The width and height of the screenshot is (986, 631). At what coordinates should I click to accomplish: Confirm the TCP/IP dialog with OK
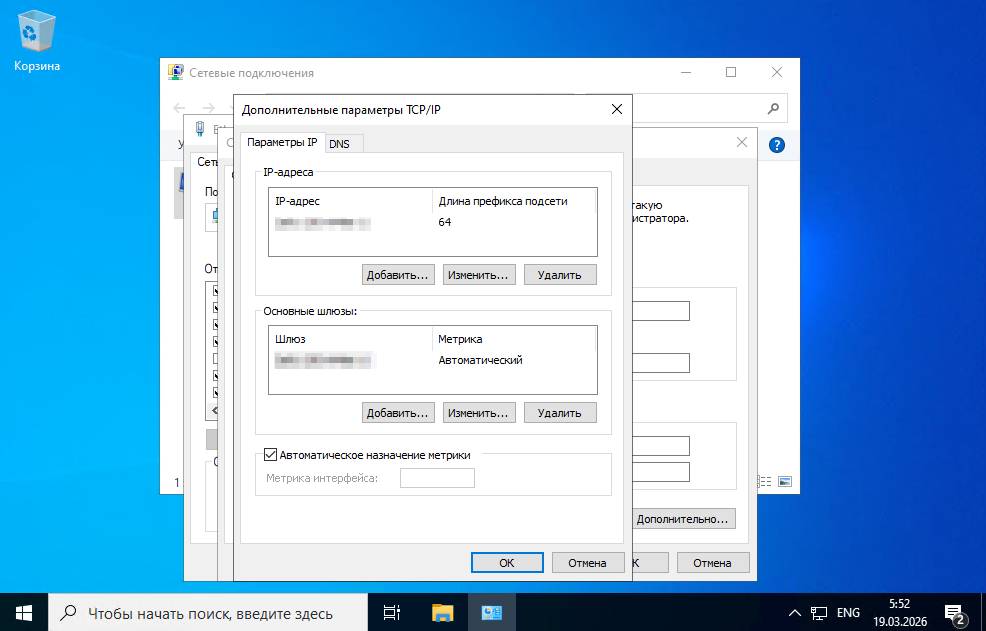[x=506, y=563]
